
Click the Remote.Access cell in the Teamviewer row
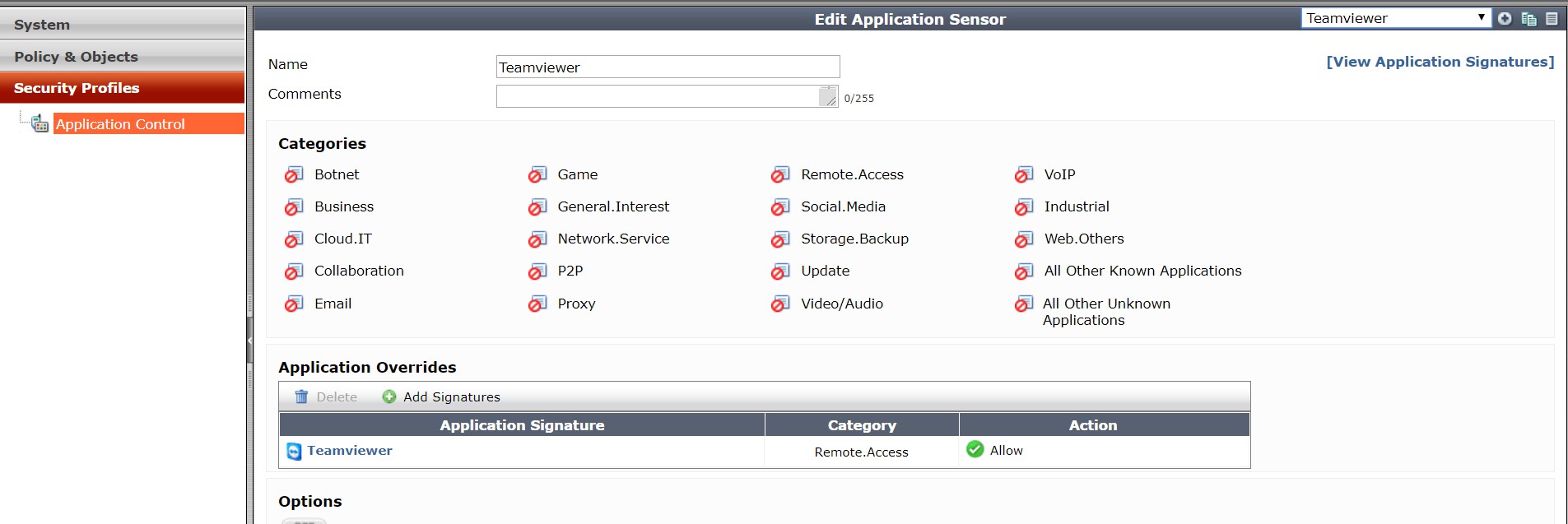click(x=862, y=452)
